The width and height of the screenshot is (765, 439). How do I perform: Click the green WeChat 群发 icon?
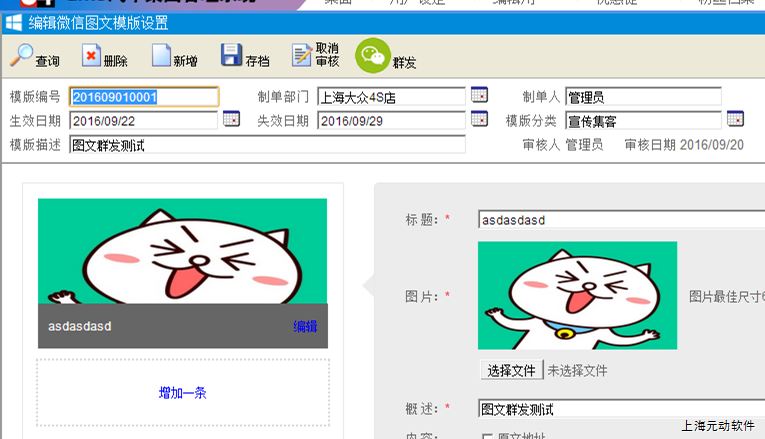pos(373,56)
